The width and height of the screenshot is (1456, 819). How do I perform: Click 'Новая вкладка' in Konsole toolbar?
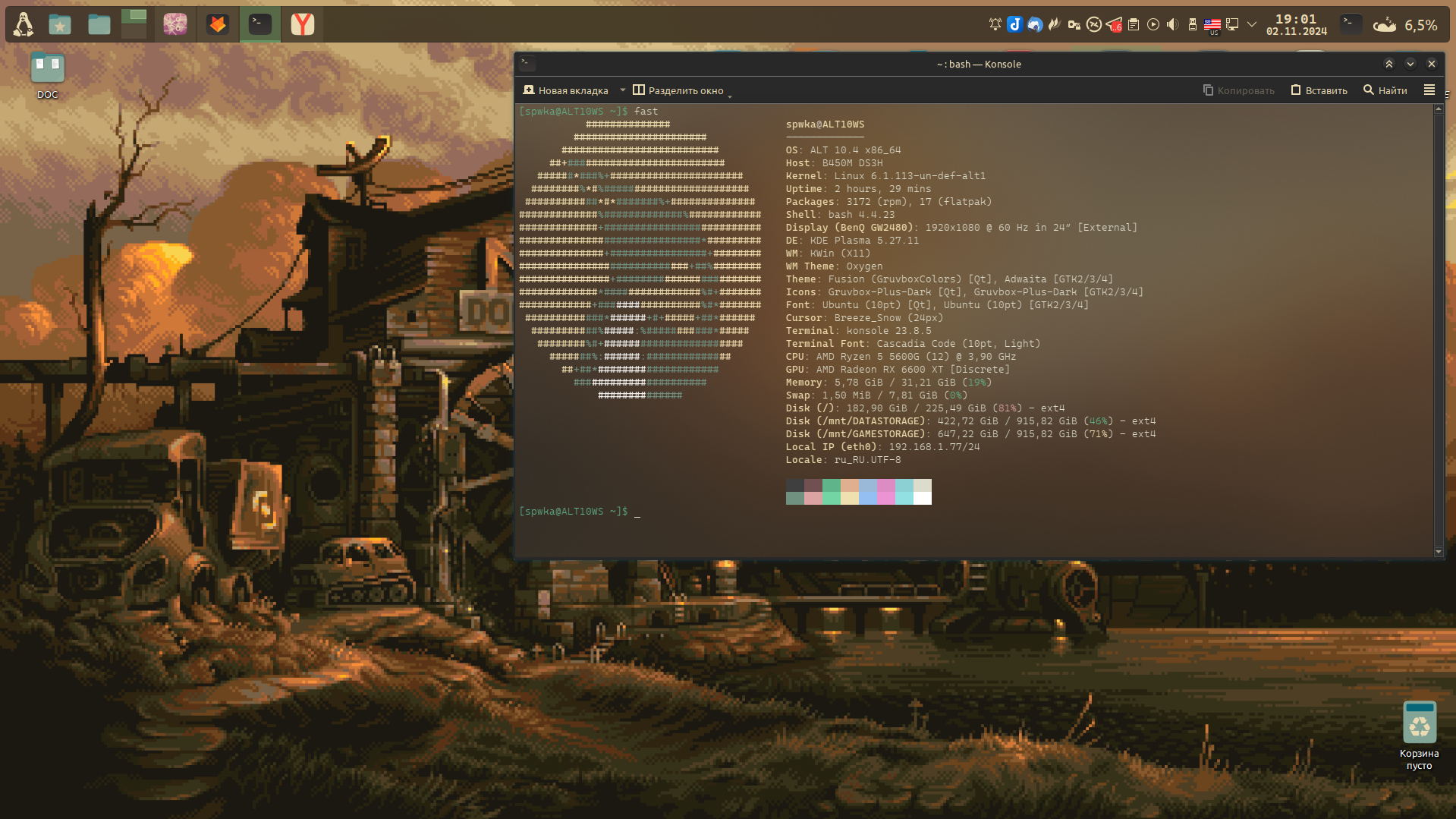click(x=566, y=90)
